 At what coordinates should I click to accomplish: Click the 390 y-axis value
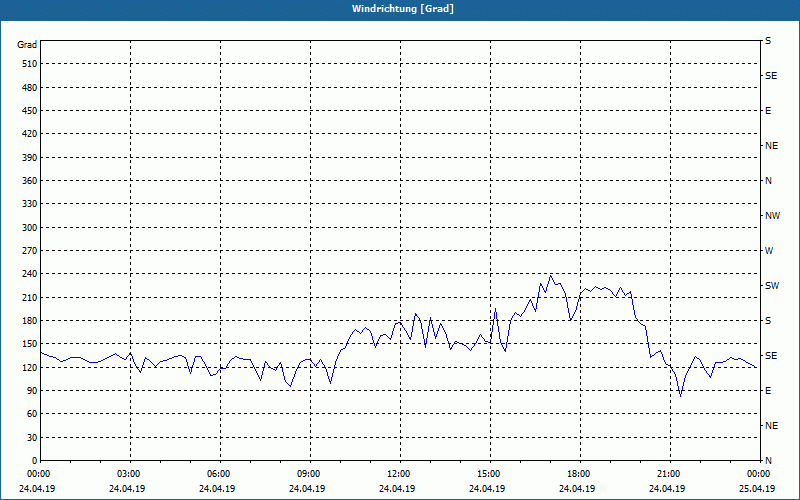click(30, 158)
